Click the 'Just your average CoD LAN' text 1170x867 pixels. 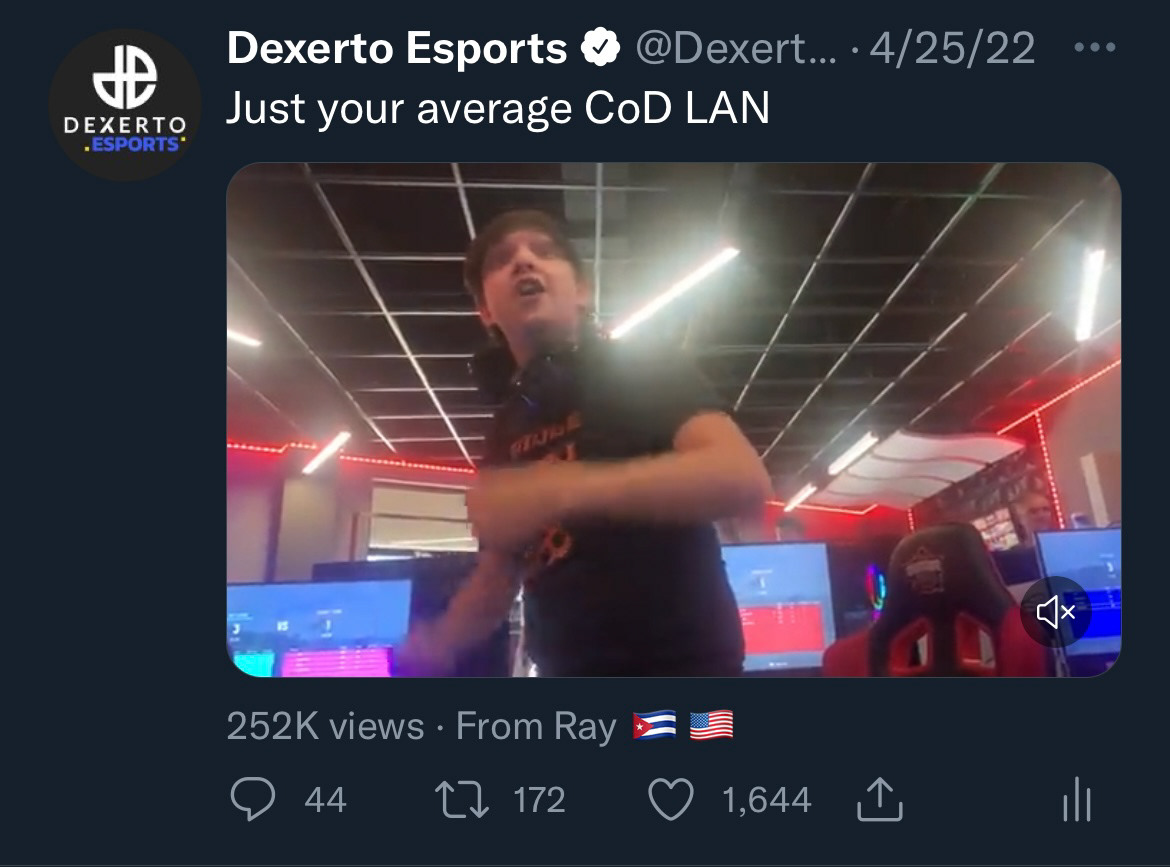[x=498, y=108]
